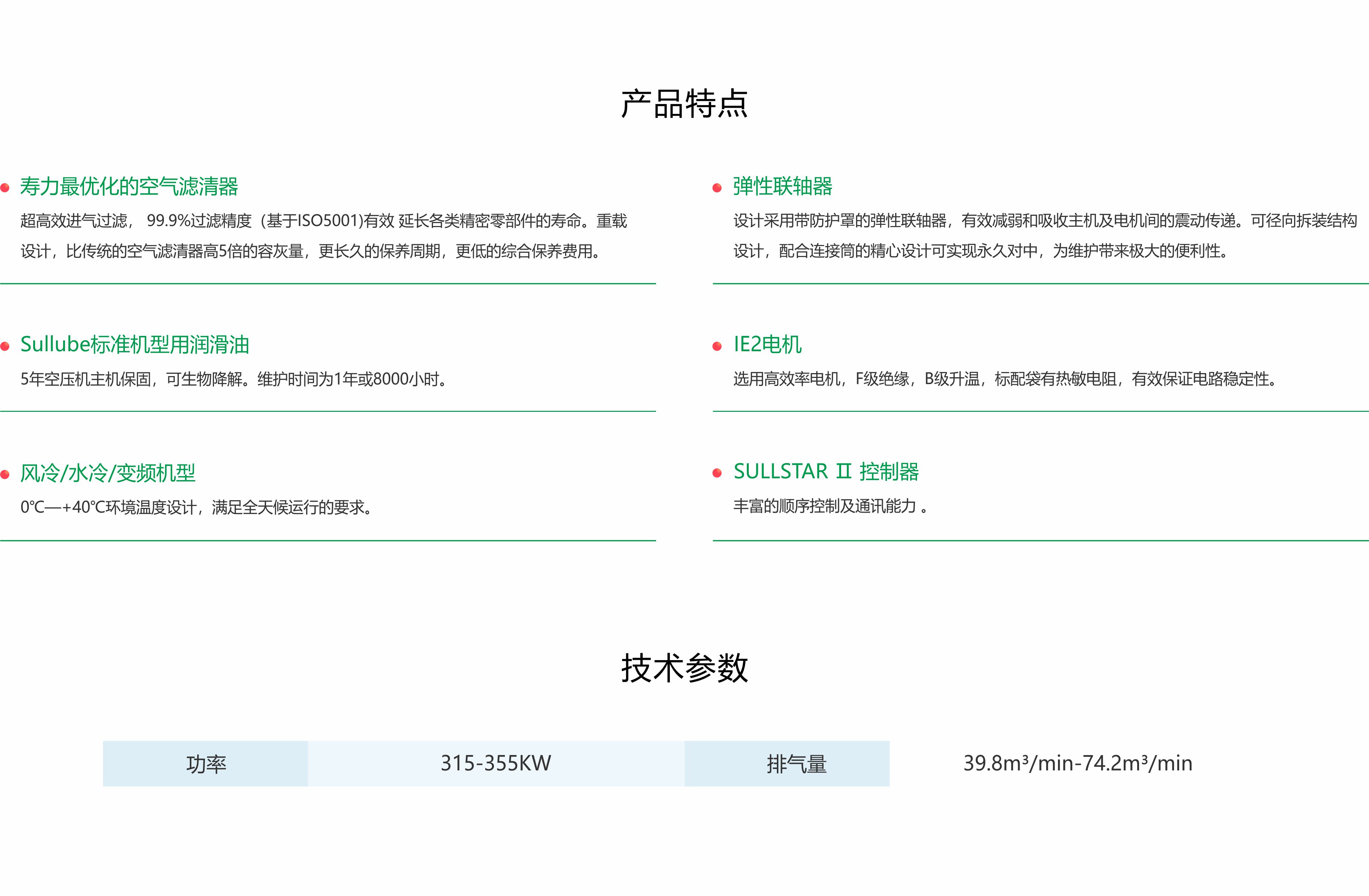The image size is (1369, 896).
Task: Click the 弹性联轴器 green heading
Action: tap(782, 186)
